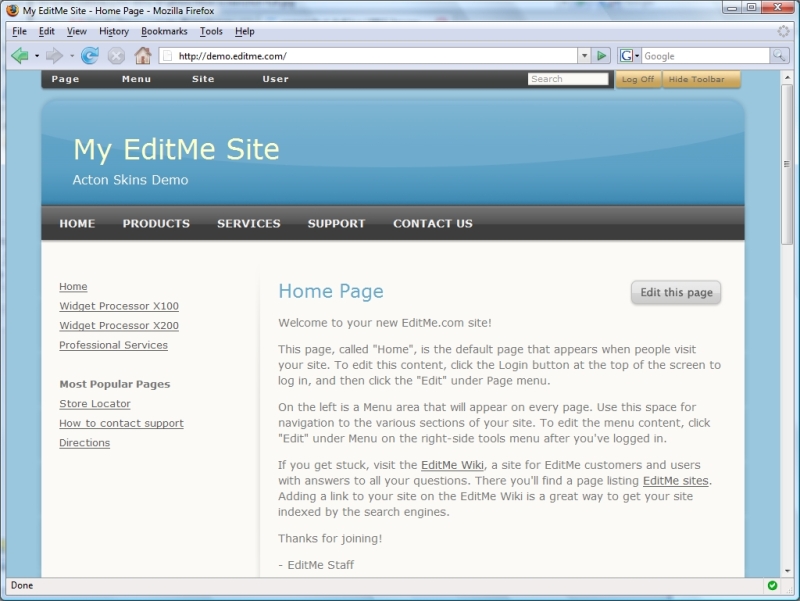Viewport: 800px width, 601px height.
Task: Click the Home sidebar link
Action: (x=73, y=286)
